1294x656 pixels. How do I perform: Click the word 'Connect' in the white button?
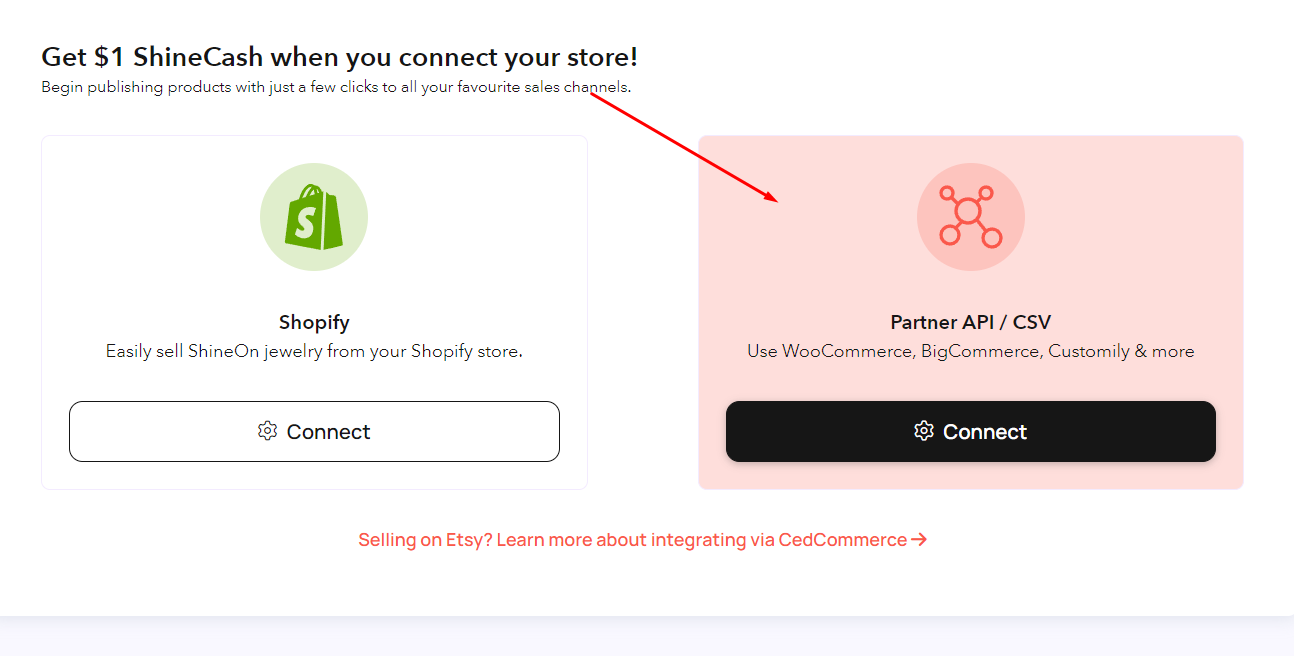[x=328, y=432]
